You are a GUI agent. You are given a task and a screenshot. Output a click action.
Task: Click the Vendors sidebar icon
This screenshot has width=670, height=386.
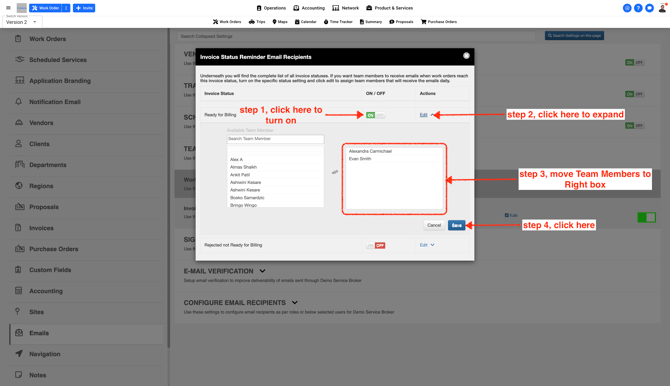19,122
